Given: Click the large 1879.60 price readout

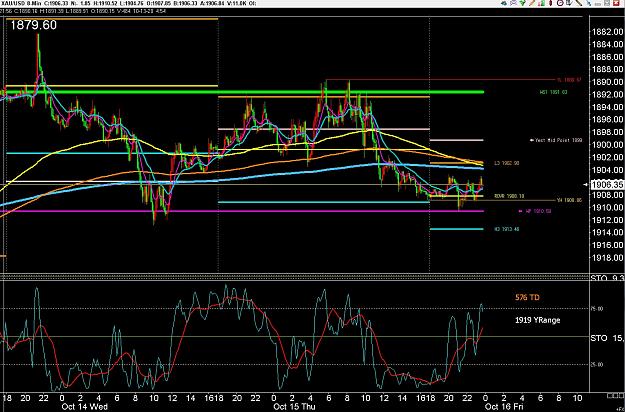Looking at the screenshot, I should click(x=33, y=25).
